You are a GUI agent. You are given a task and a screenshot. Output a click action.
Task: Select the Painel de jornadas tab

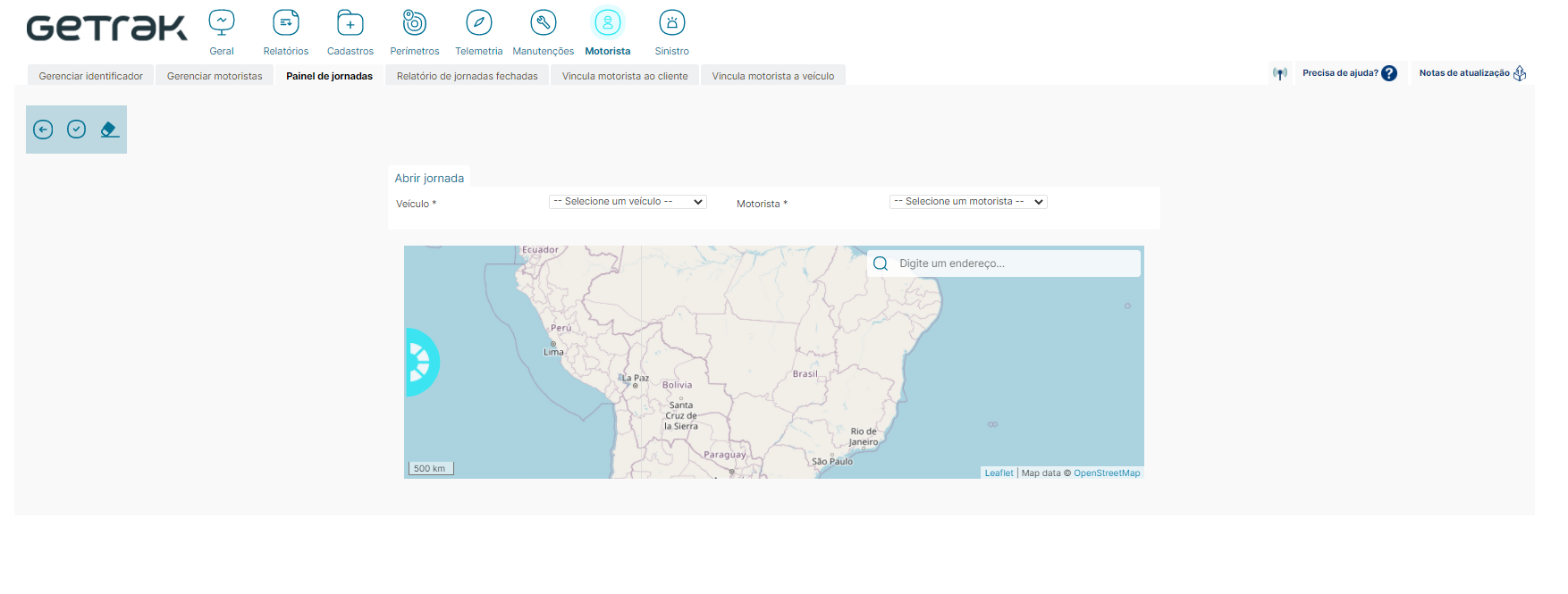tap(330, 76)
